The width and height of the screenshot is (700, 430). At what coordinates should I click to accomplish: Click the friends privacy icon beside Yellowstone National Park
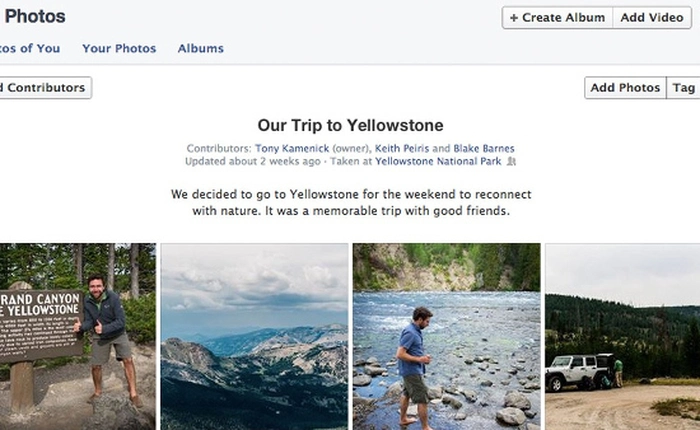tap(512, 161)
